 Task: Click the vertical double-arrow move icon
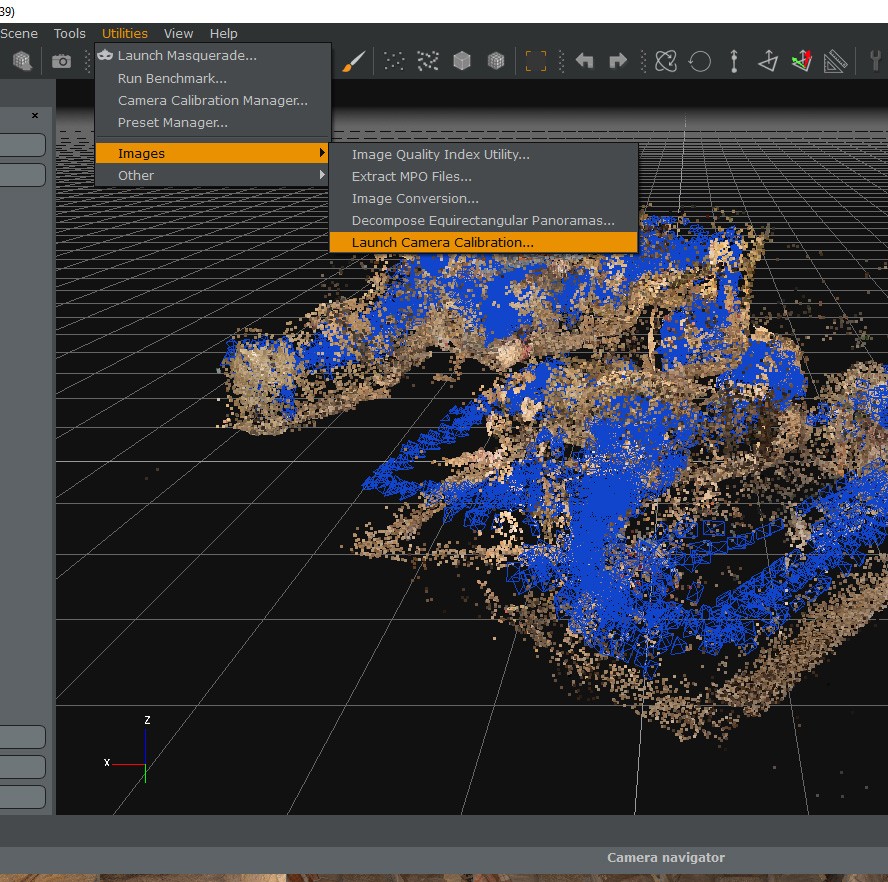click(x=734, y=61)
